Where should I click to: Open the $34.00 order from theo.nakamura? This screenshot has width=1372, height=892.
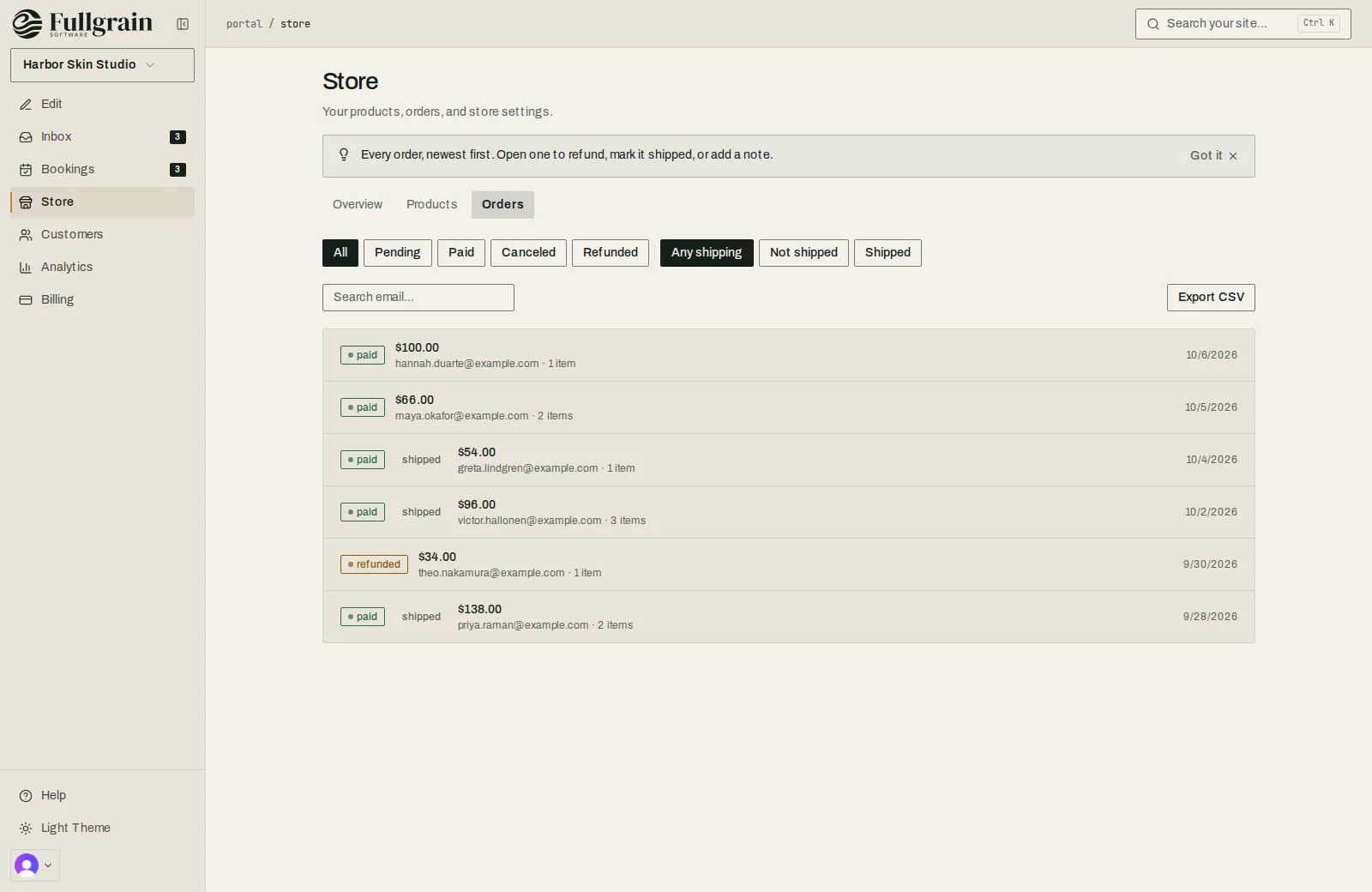[x=789, y=564]
